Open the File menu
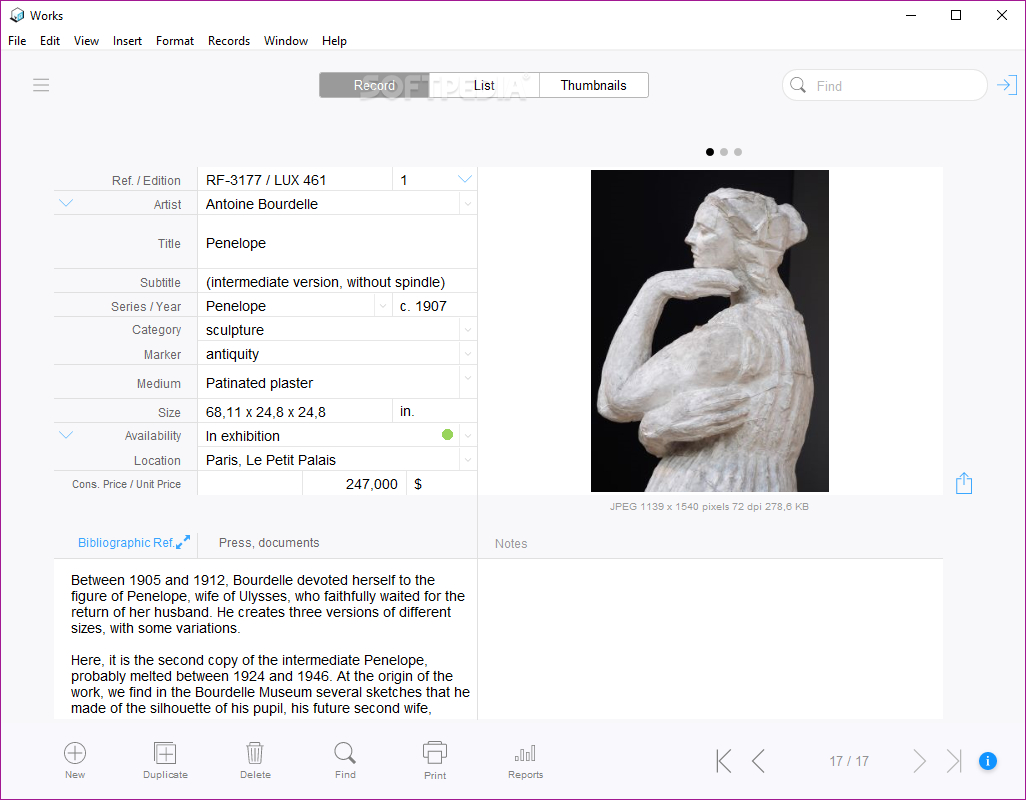Screen dimensions: 1026x800 pos(17,41)
